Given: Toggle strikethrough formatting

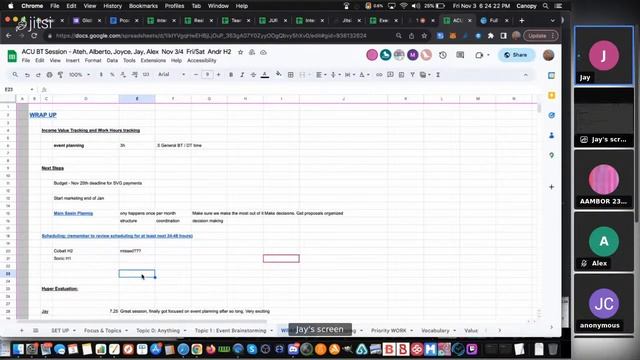Looking at the screenshot, I should [253, 75].
